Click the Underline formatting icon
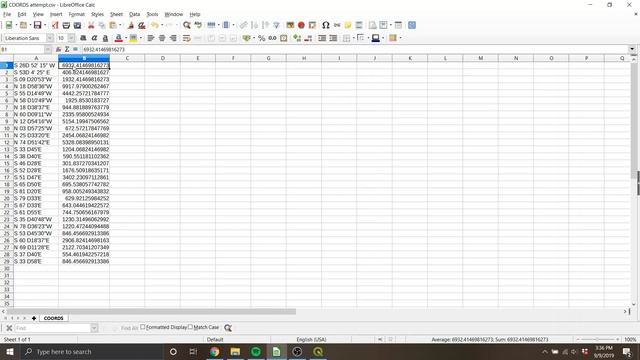Image resolution: width=640 pixels, height=360 pixels. 105,38
